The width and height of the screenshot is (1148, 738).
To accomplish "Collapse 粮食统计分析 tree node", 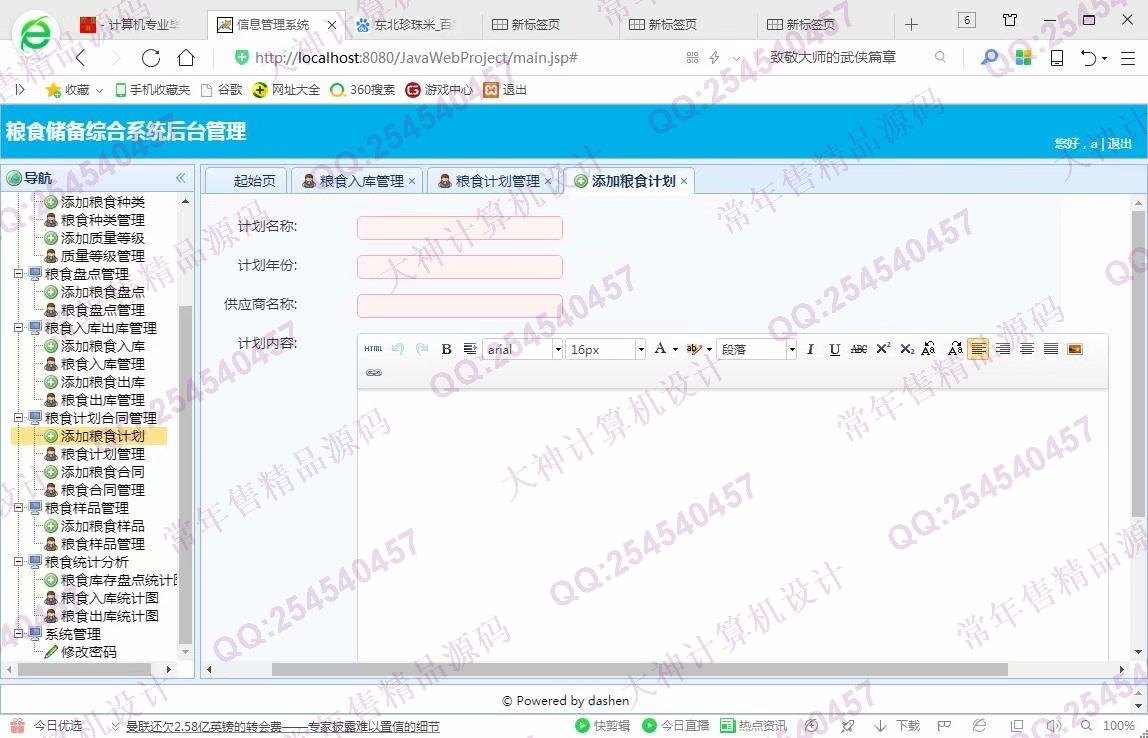I will tap(18, 562).
